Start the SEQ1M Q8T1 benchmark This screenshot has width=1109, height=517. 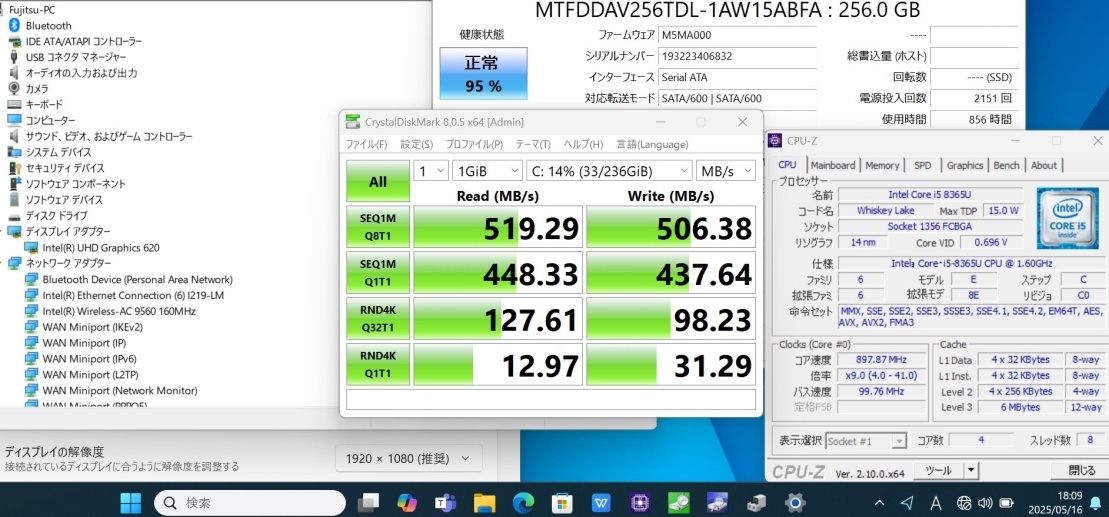coord(378,226)
